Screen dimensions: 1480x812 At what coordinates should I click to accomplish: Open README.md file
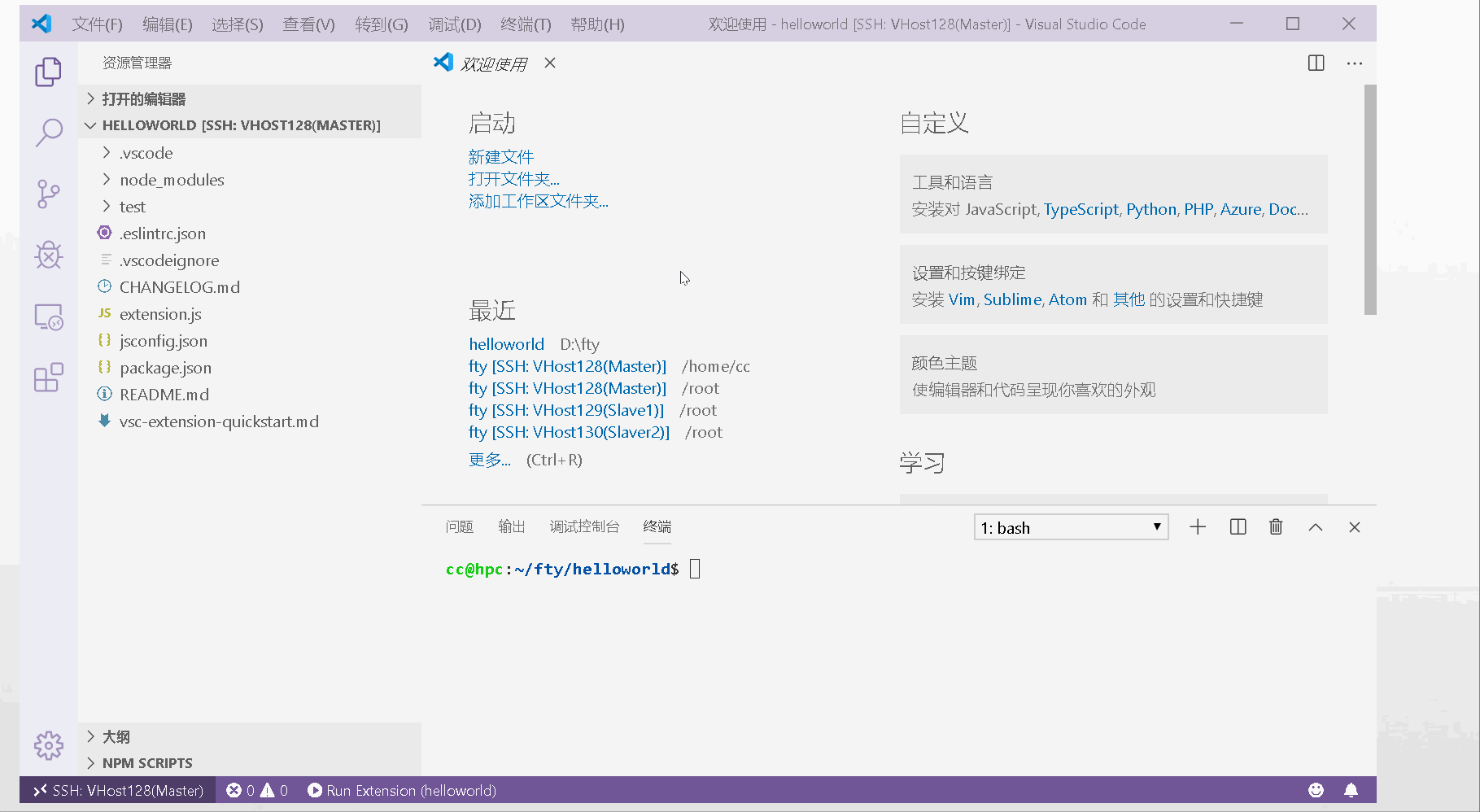(250, 395)
